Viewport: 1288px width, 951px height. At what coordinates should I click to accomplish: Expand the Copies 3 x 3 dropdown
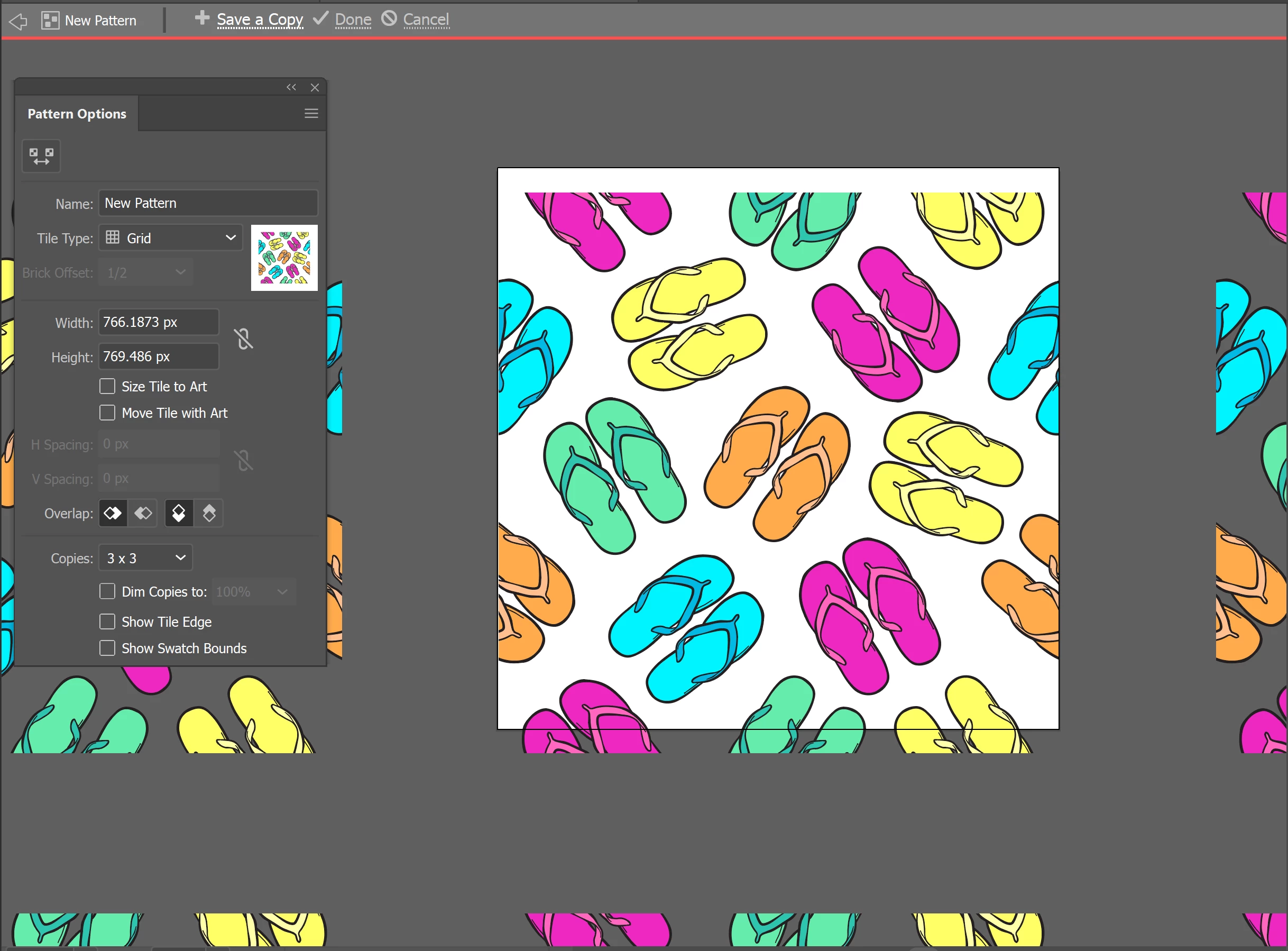click(x=145, y=558)
